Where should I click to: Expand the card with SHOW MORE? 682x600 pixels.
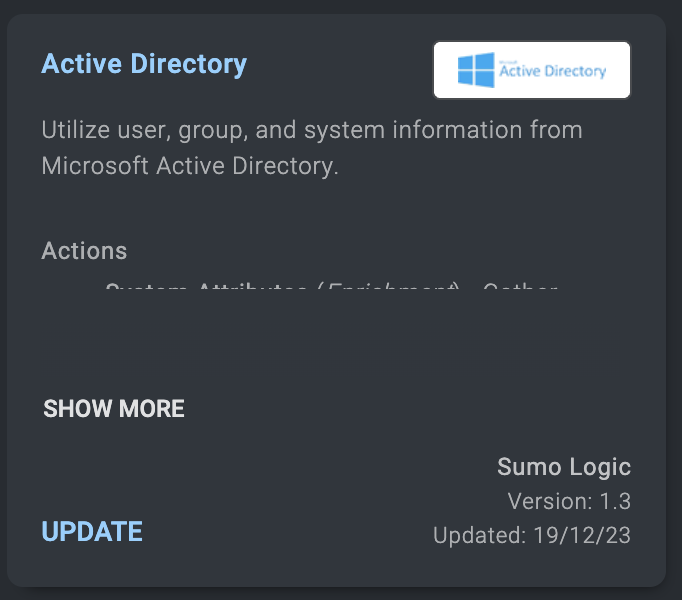click(114, 409)
